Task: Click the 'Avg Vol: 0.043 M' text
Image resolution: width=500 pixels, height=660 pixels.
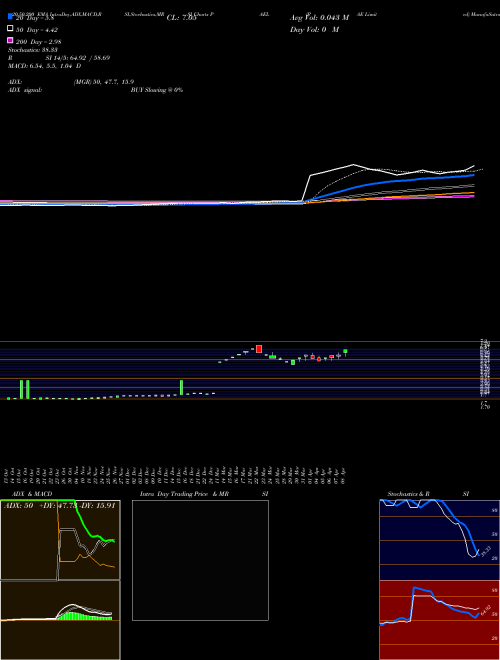Action: (319, 18)
